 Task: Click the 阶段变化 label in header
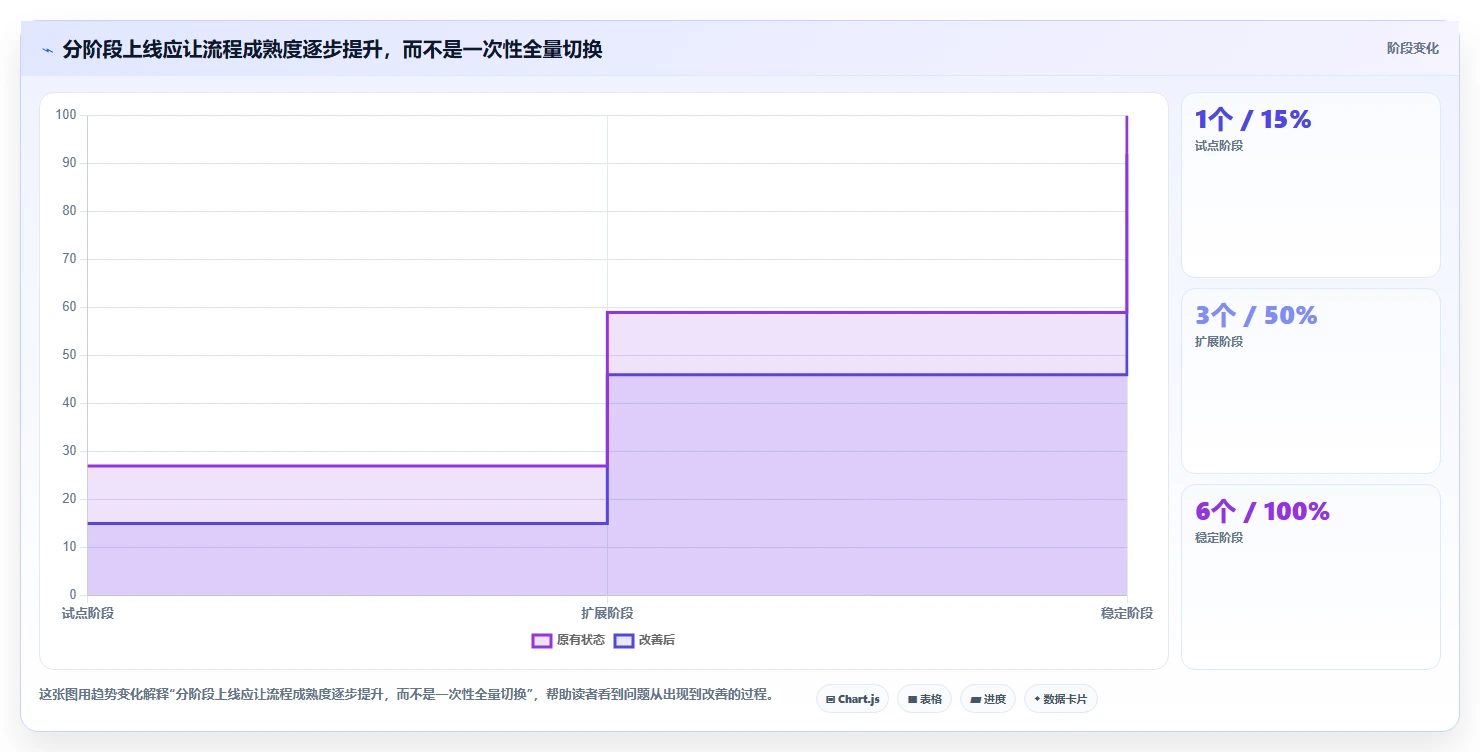pyautogui.click(x=1413, y=48)
